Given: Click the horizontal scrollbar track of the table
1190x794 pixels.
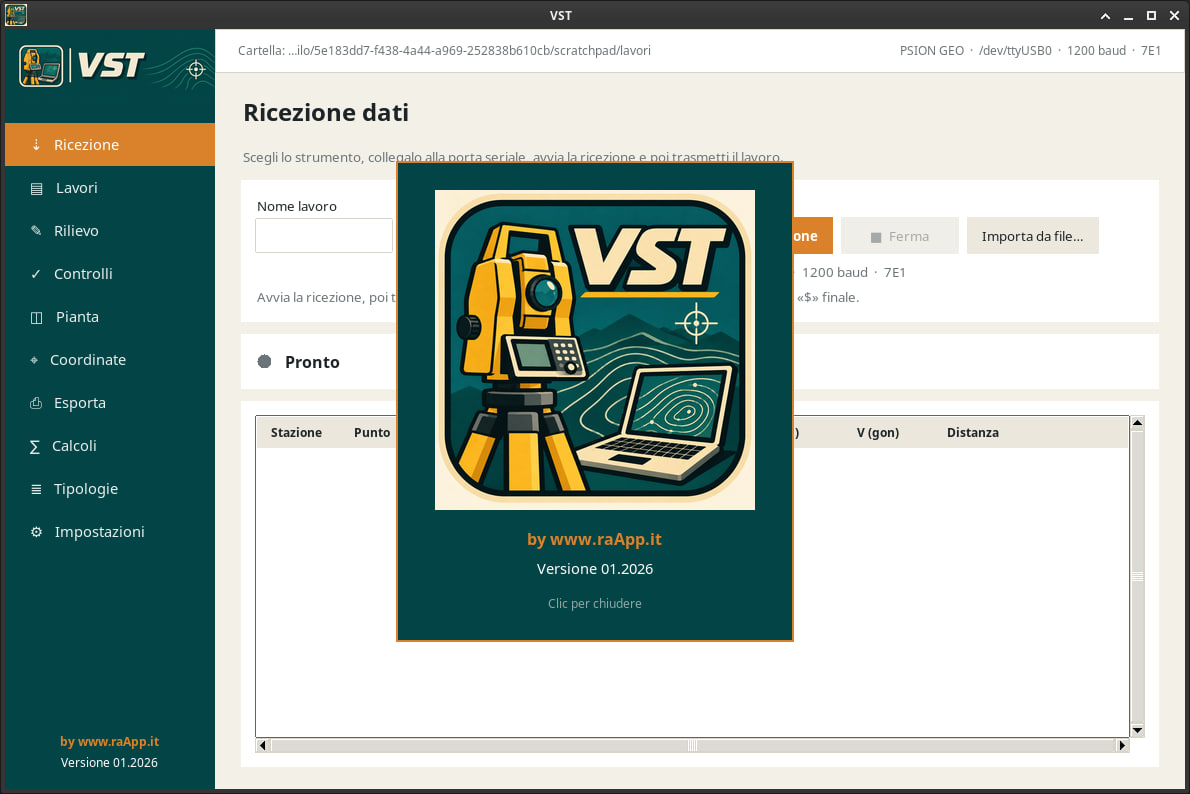Looking at the screenshot, I should point(692,745).
